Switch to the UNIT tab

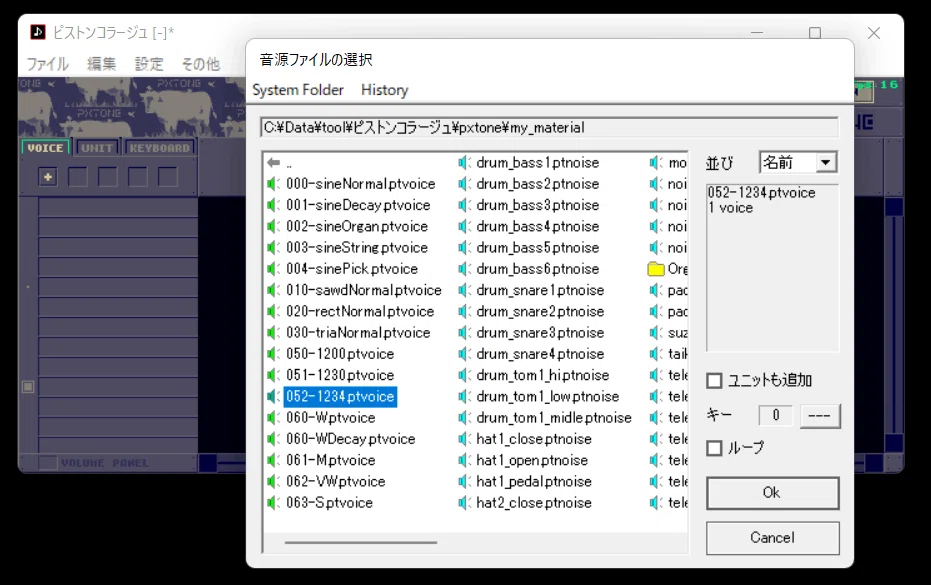point(97,148)
